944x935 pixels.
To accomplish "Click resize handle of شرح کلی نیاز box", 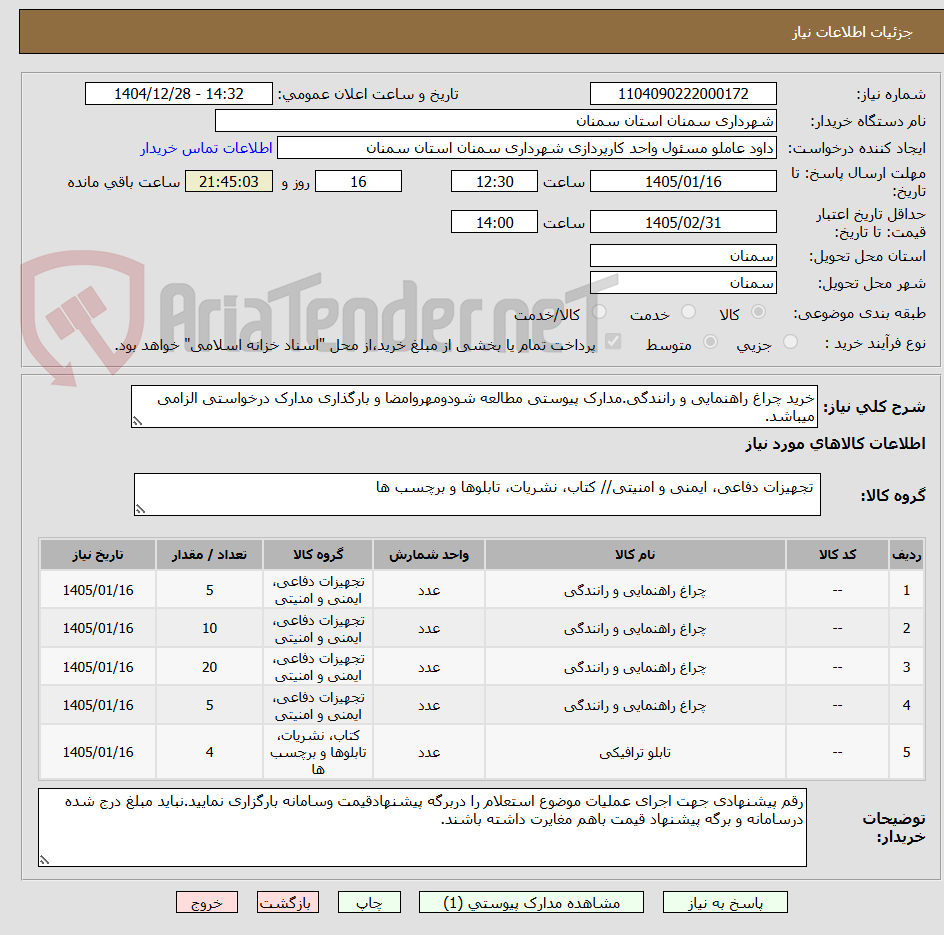I will click(x=138, y=421).
